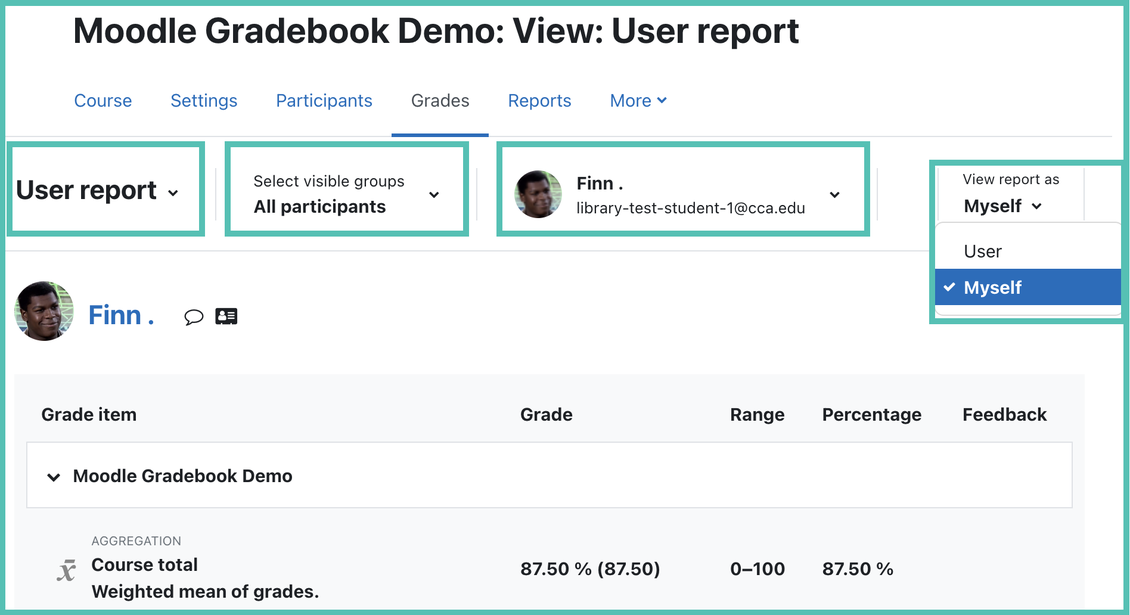Choose User in View report as list
Image resolution: width=1130 pixels, height=615 pixels.
pos(1028,251)
